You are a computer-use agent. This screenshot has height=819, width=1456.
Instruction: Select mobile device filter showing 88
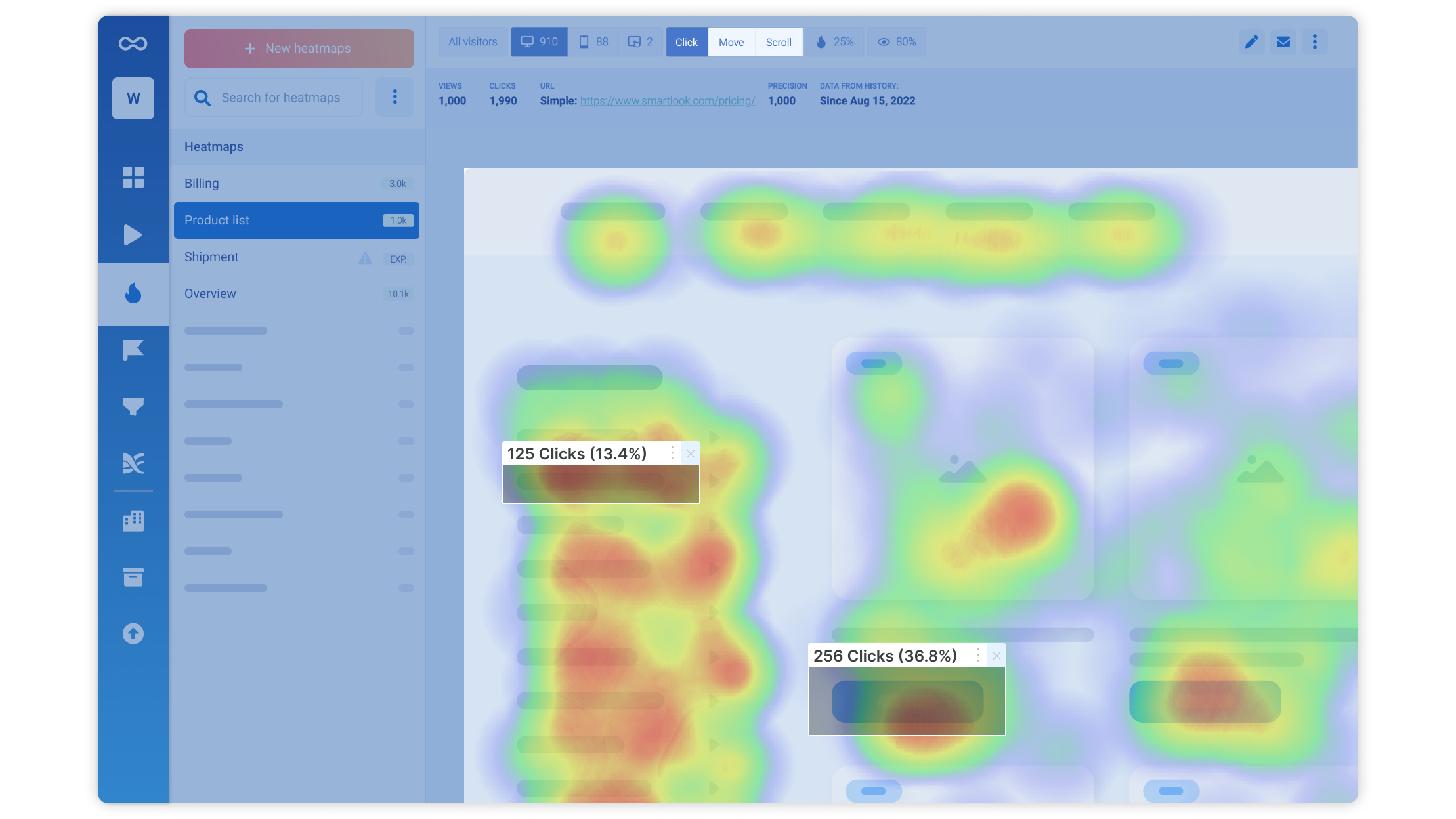click(x=593, y=42)
